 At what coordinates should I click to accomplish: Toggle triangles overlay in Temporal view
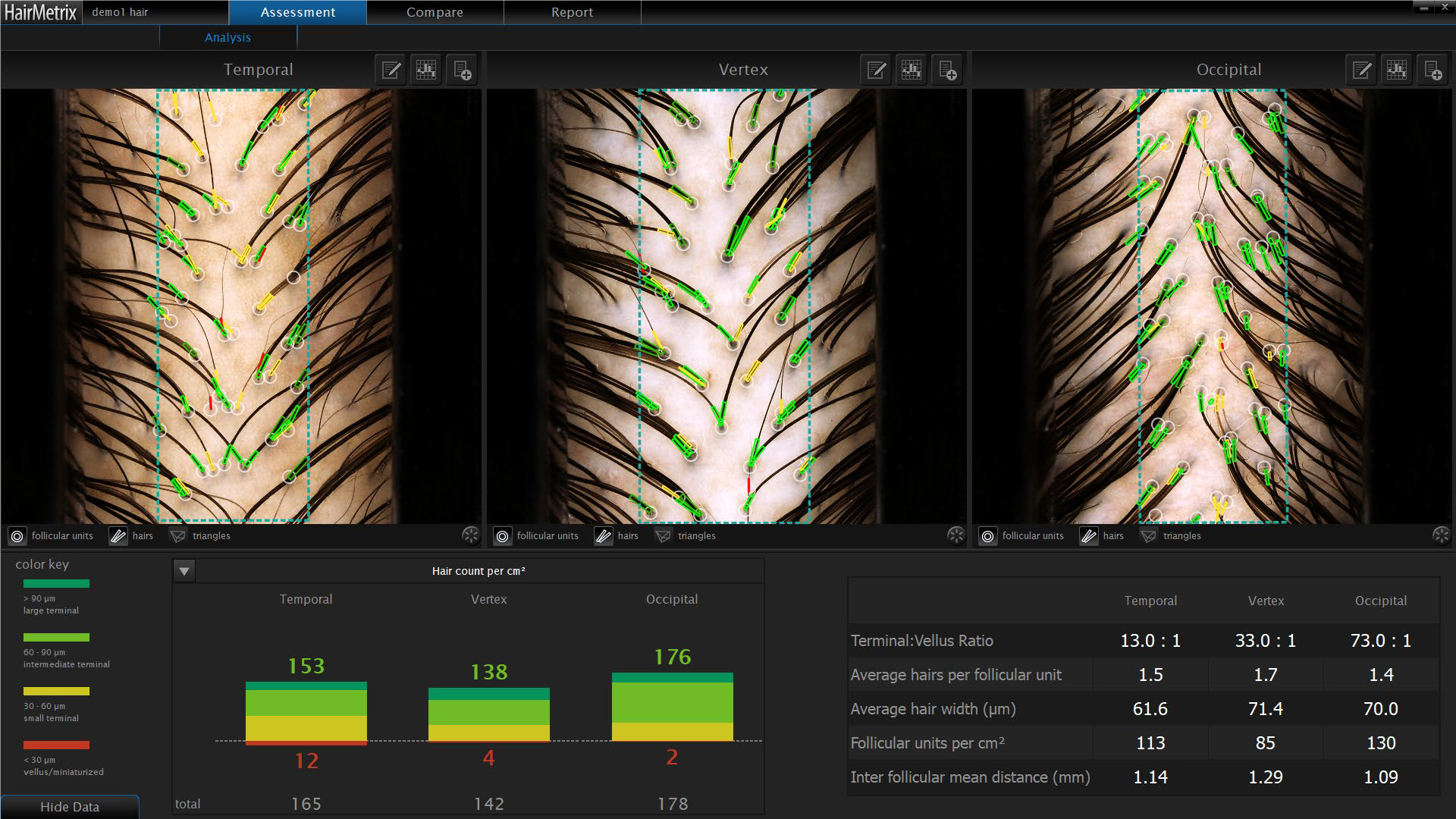(x=178, y=536)
